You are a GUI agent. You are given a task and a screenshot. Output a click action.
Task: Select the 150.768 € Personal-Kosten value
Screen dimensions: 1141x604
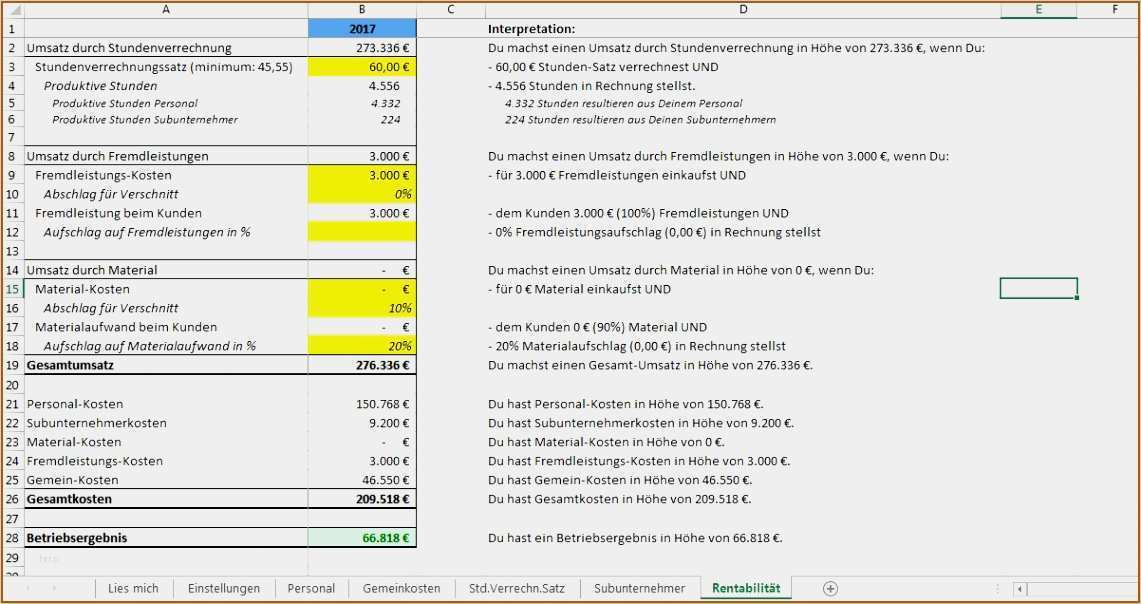point(362,404)
